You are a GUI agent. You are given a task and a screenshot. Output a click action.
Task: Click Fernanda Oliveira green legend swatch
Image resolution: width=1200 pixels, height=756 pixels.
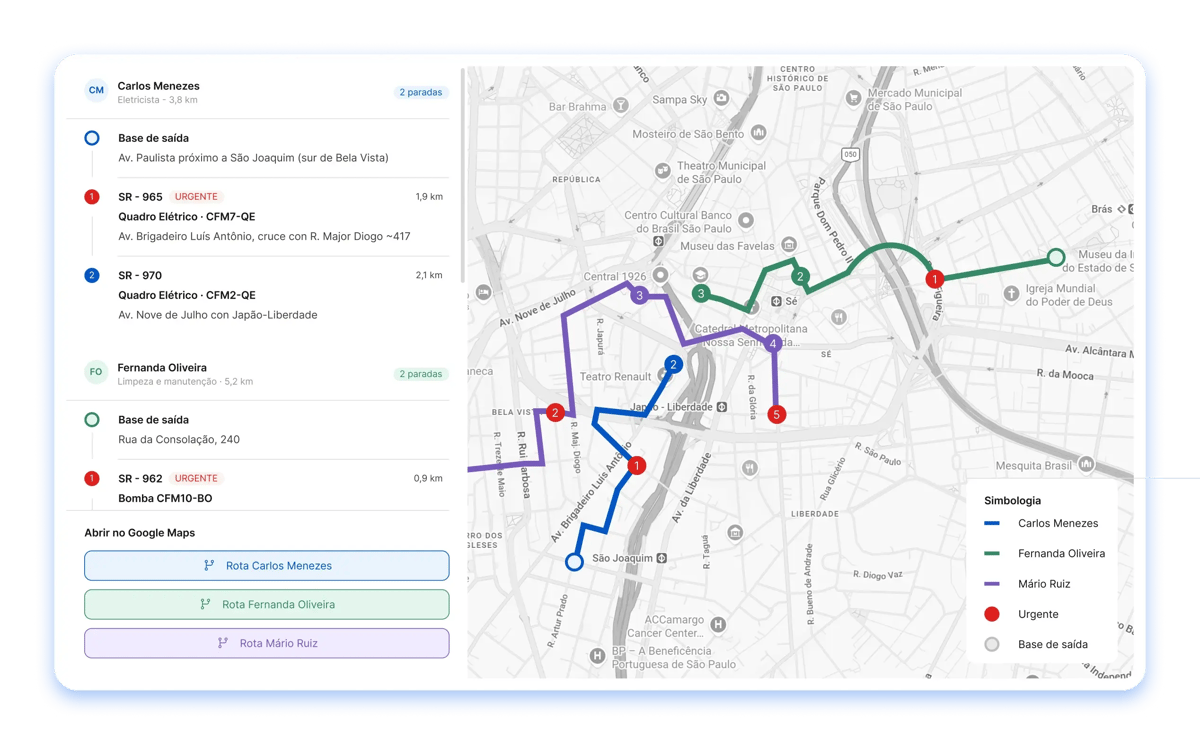[992, 553]
